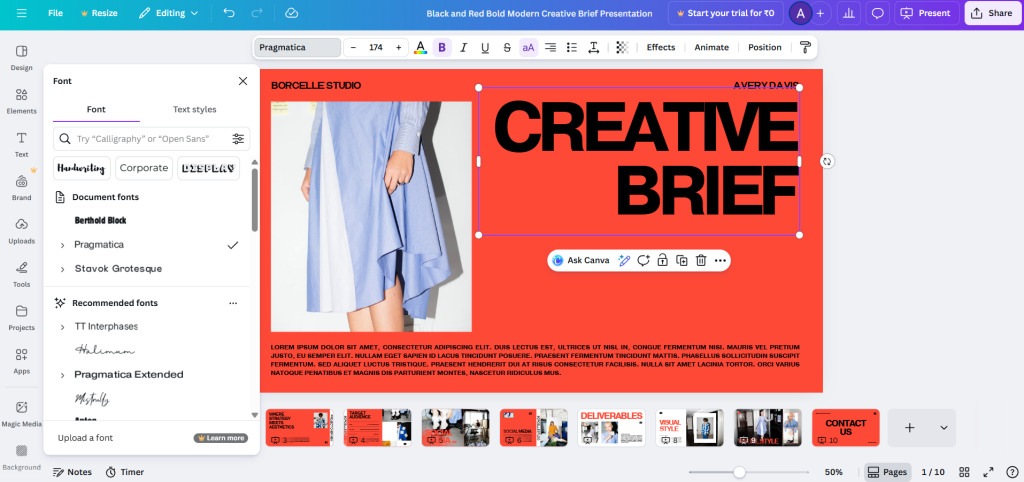Open the Text sidebar panel
This screenshot has width=1024, height=482.
tap(22, 144)
